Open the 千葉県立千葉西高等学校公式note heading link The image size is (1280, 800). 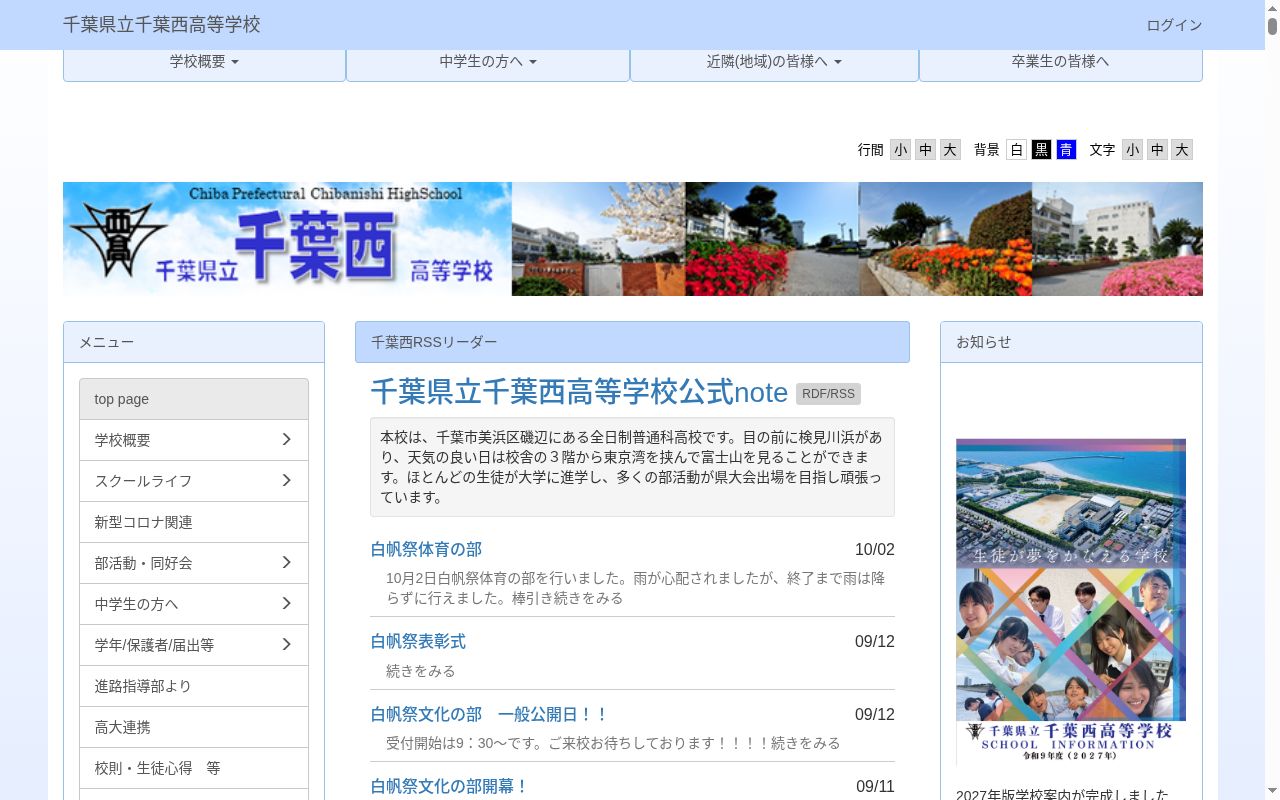(579, 392)
